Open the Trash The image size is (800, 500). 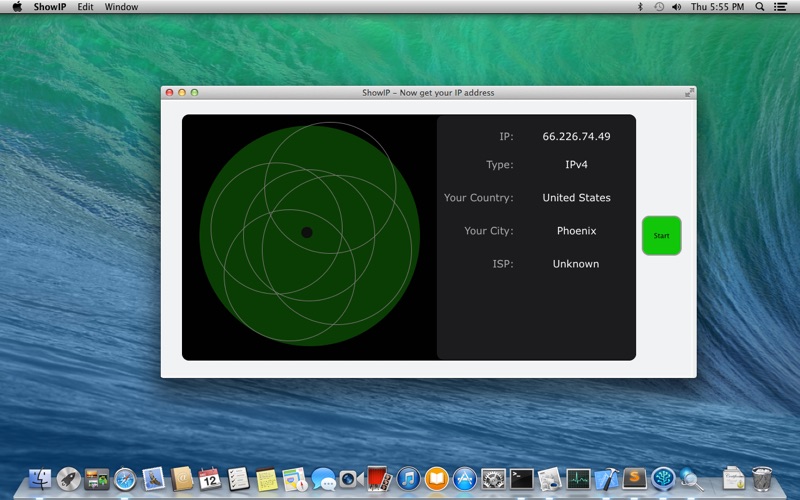point(762,479)
